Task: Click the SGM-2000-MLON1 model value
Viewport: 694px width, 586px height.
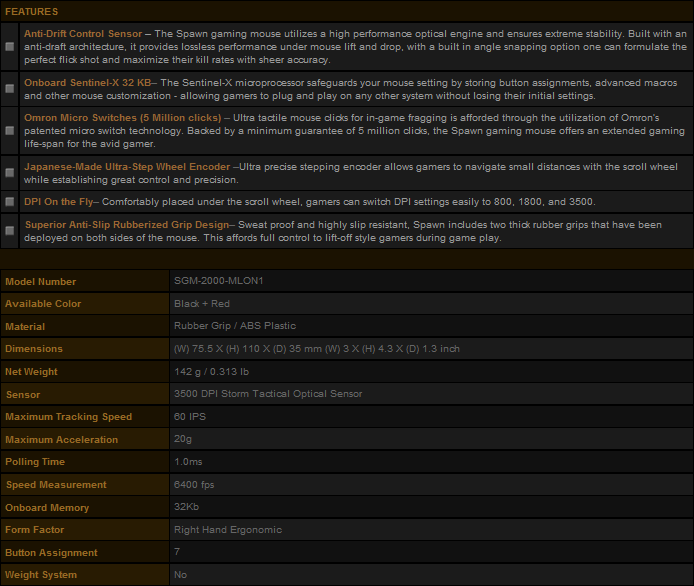Action: [216, 281]
